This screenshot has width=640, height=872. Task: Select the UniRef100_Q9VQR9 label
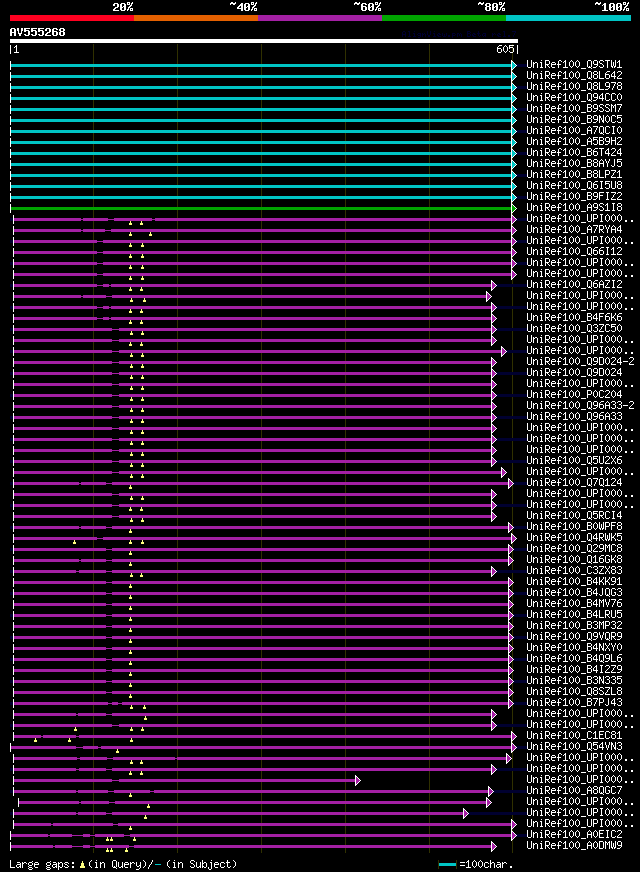(574, 637)
